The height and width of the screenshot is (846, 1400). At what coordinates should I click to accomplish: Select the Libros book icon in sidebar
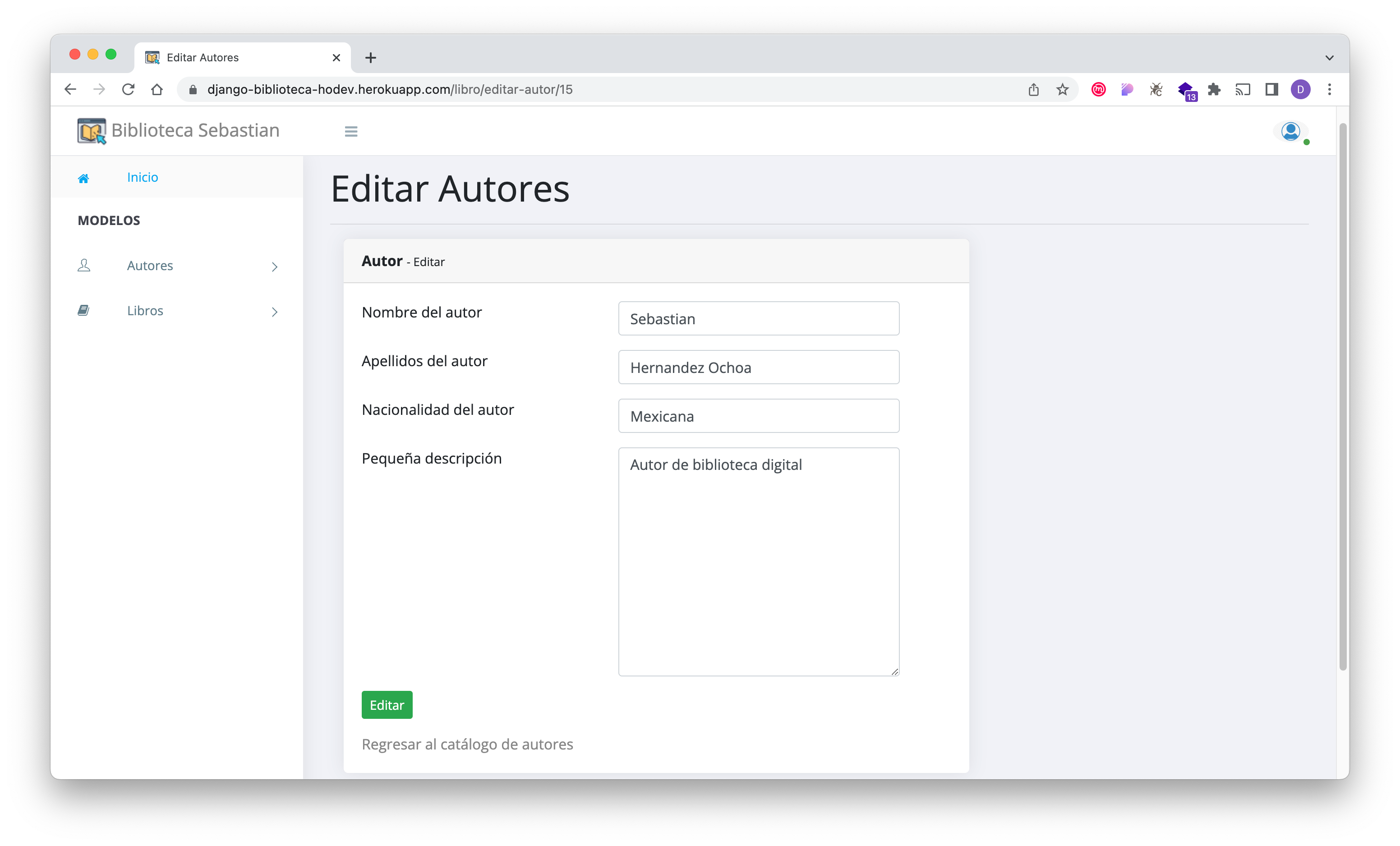83,310
